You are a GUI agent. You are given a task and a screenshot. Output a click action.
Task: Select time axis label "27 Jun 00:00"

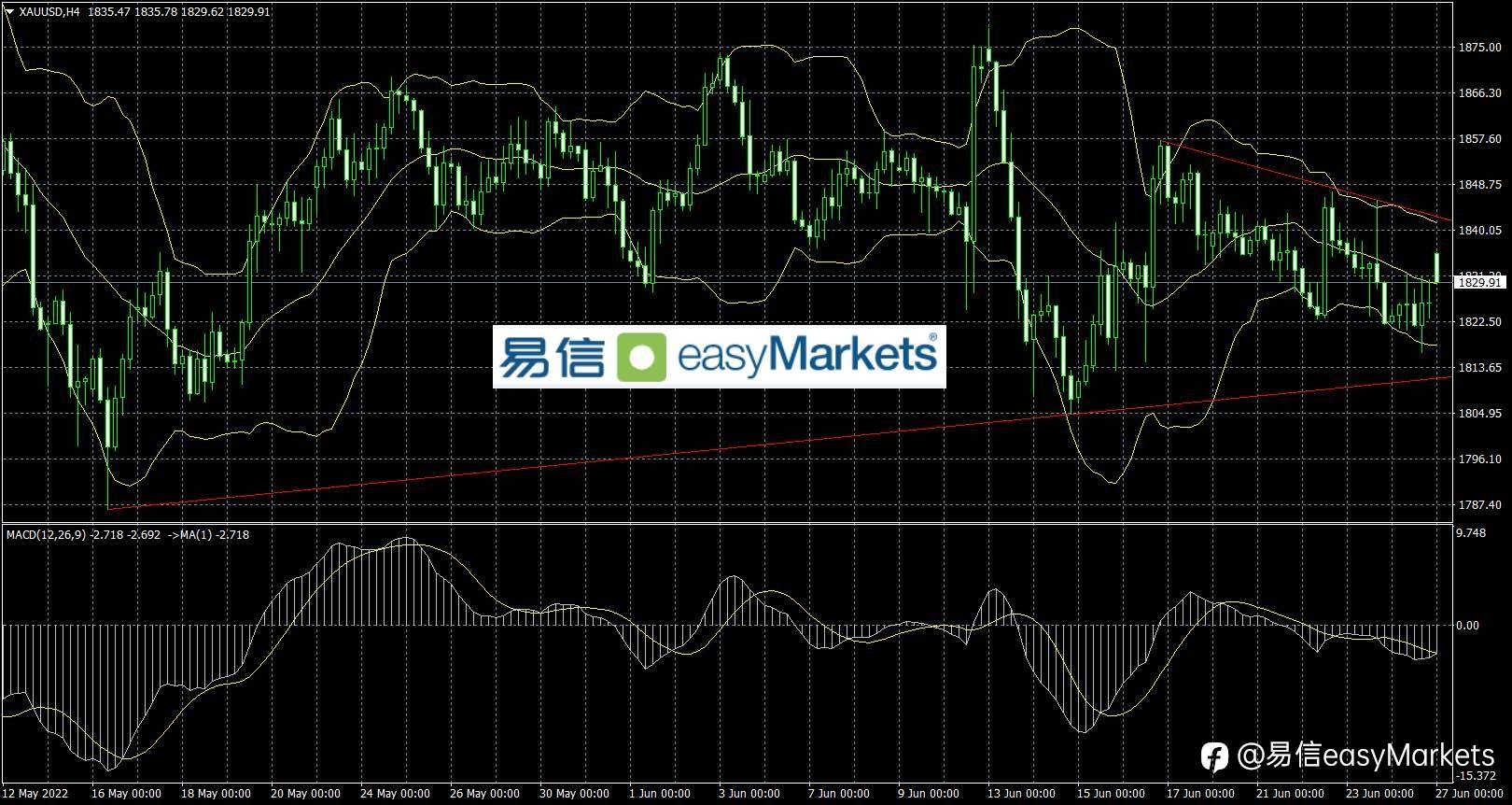[x=1470, y=794]
